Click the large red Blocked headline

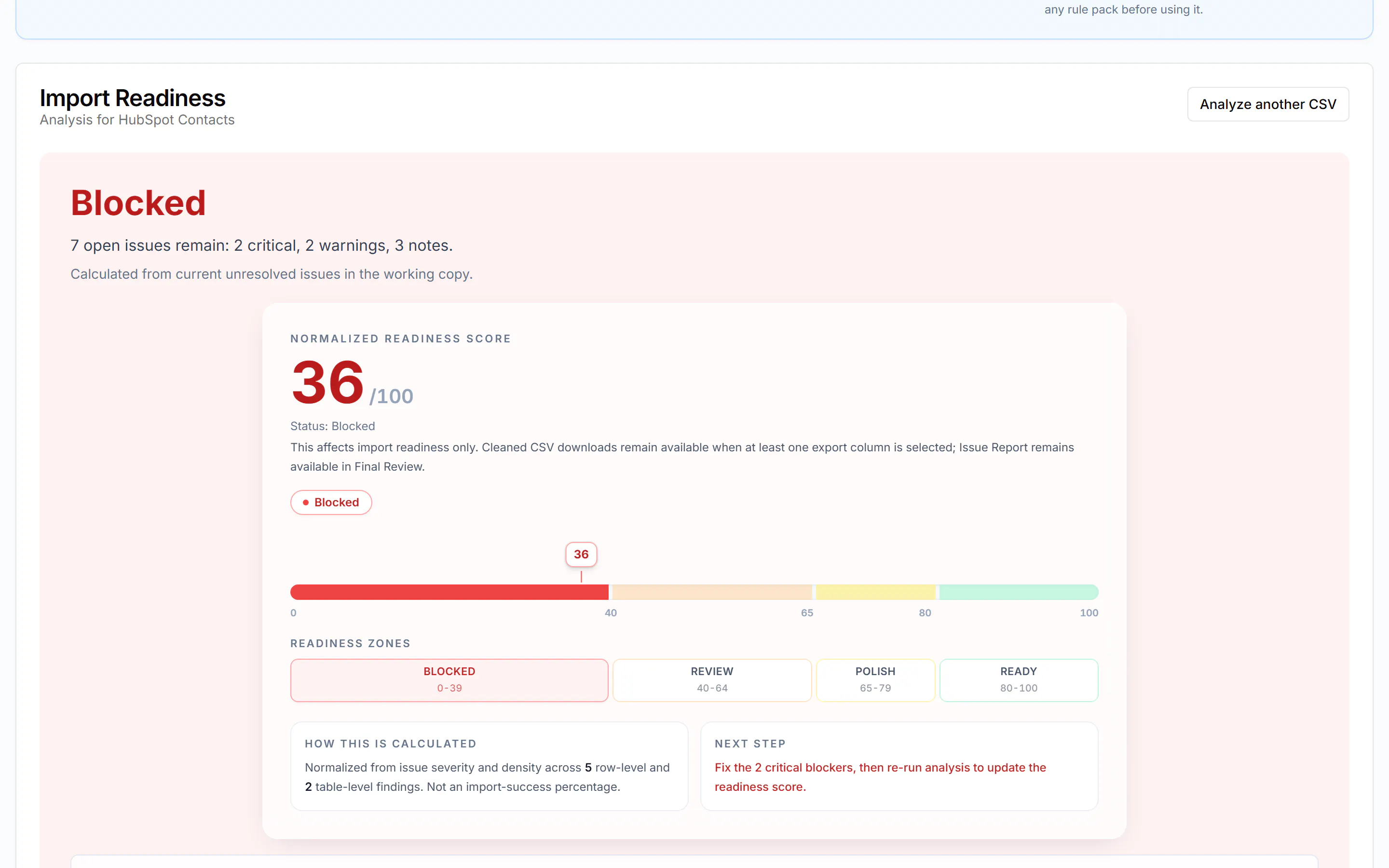point(138,203)
